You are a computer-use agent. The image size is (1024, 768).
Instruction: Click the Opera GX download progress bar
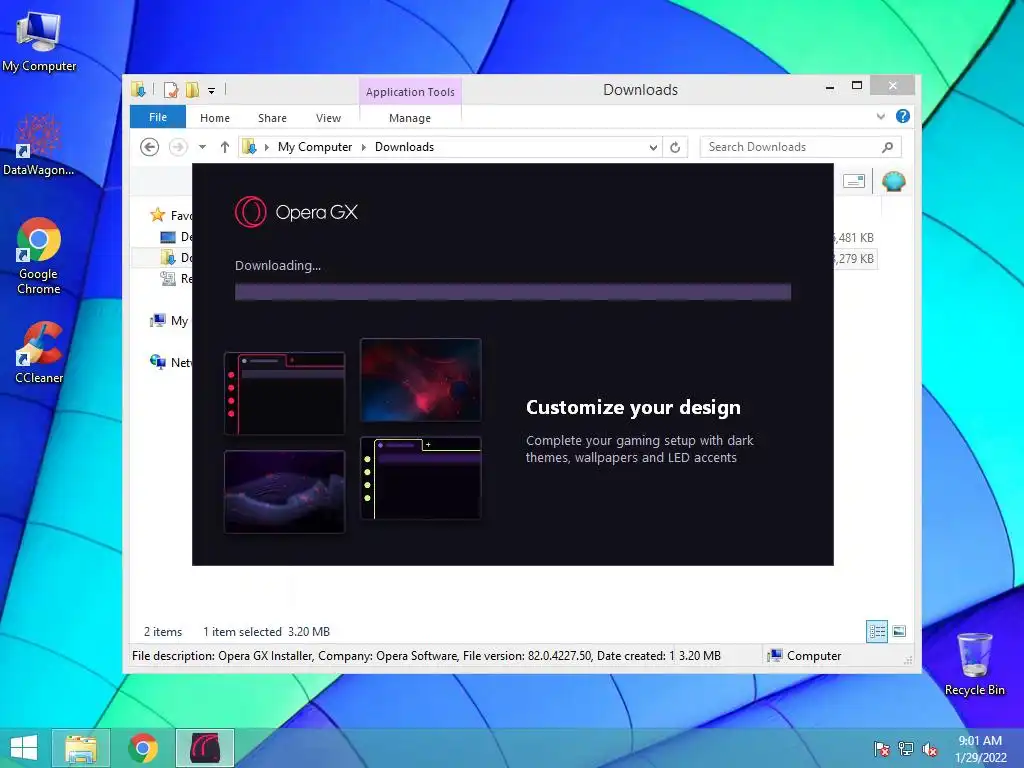[513, 291]
